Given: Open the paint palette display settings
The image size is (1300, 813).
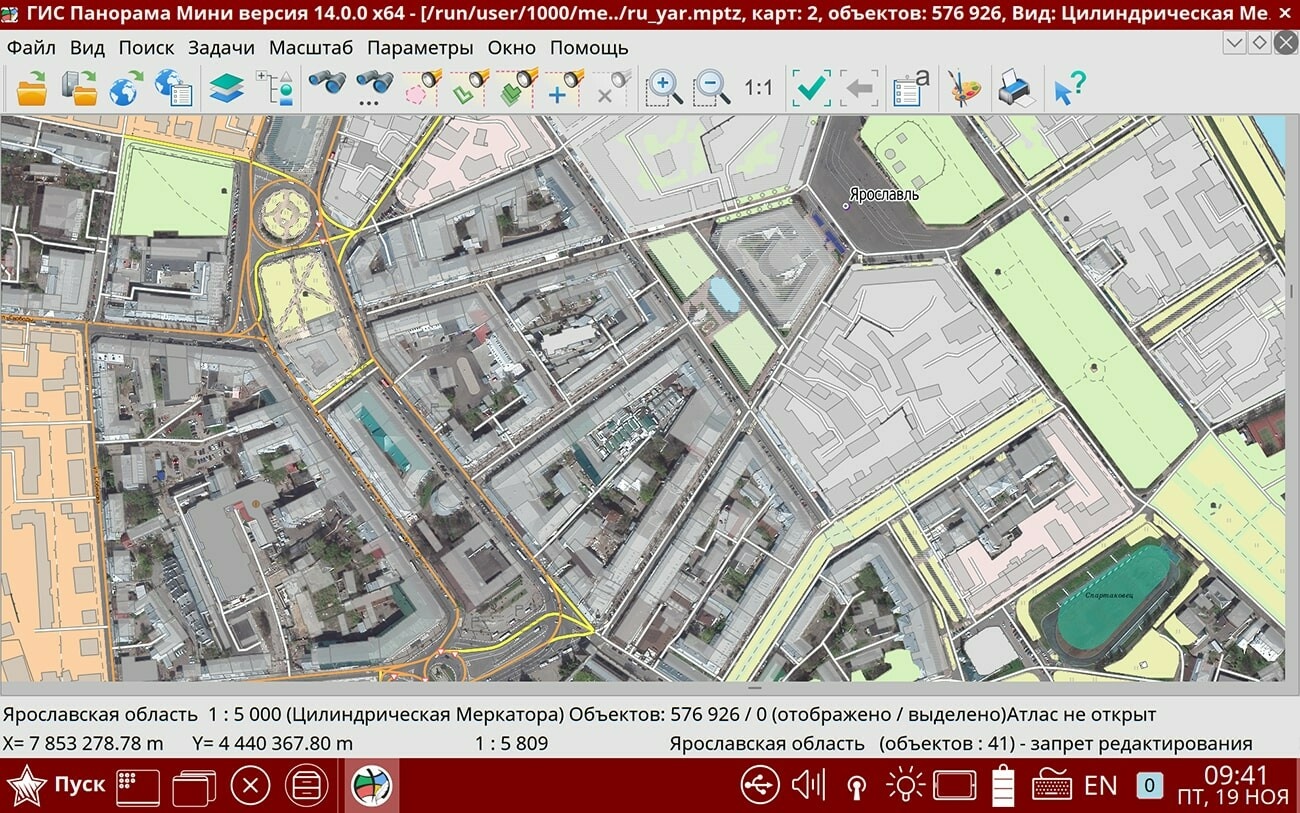Looking at the screenshot, I should (x=965, y=88).
